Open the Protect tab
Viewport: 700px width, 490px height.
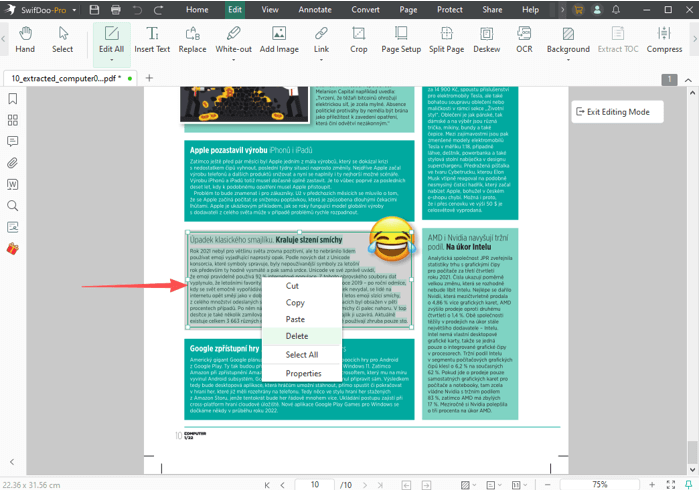tap(450, 10)
